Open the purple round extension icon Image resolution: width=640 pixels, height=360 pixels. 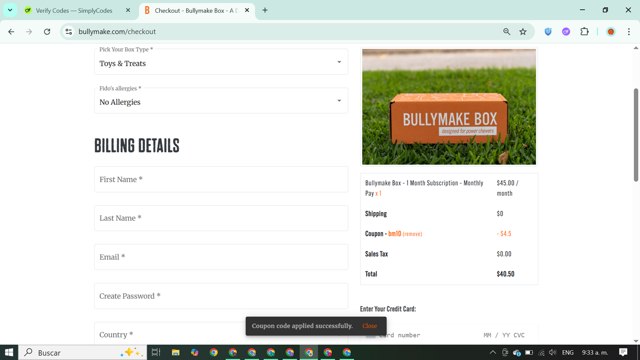(566, 31)
